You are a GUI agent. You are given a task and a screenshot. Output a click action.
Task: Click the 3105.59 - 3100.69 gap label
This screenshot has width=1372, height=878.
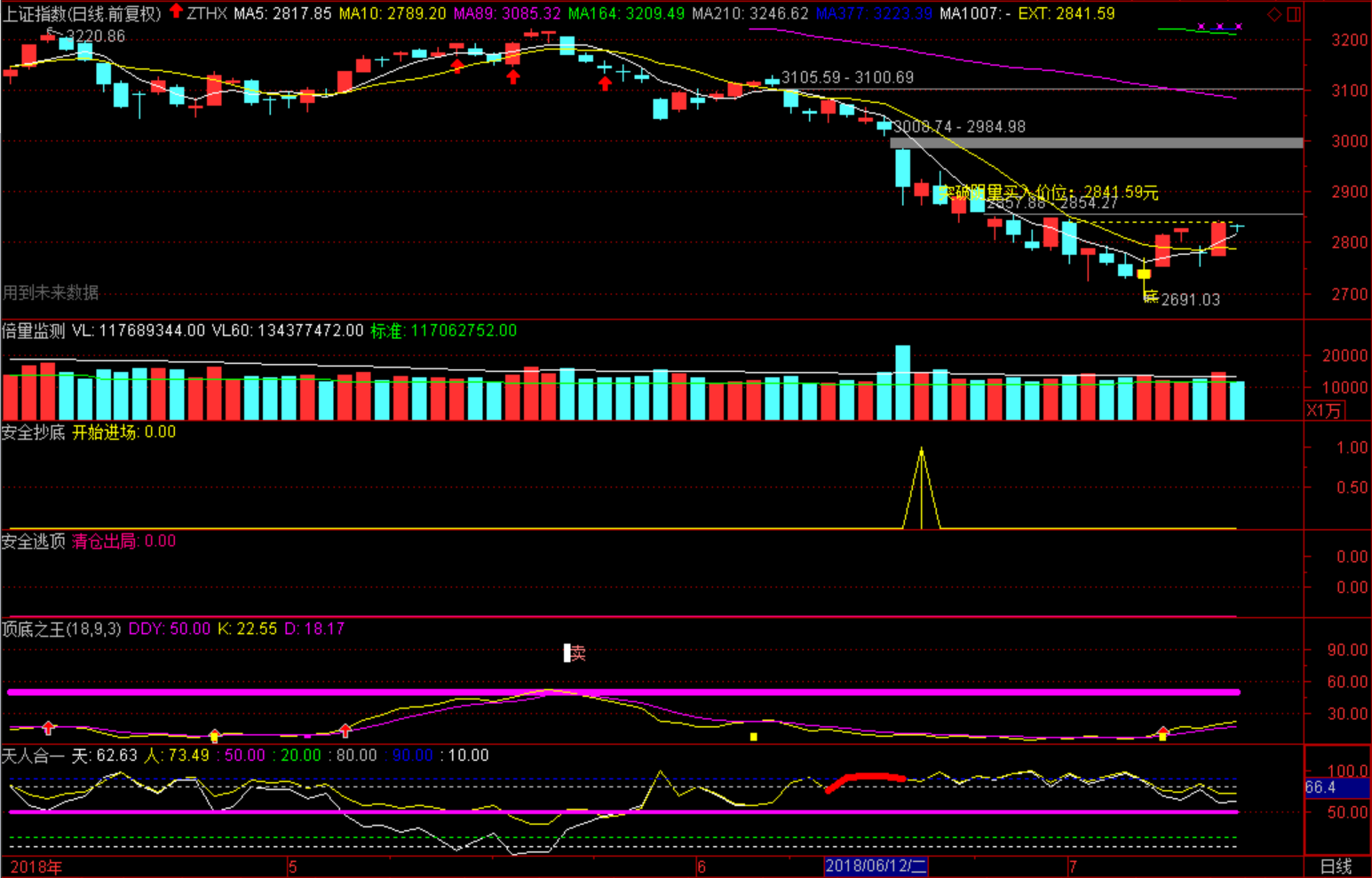(847, 77)
